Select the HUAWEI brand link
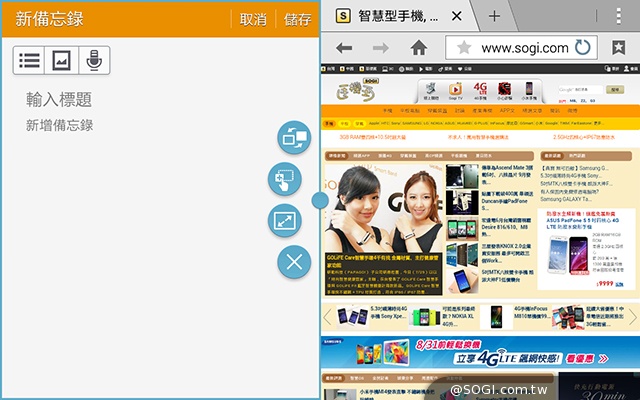Screen dimensions: 640x400 tap(464, 123)
